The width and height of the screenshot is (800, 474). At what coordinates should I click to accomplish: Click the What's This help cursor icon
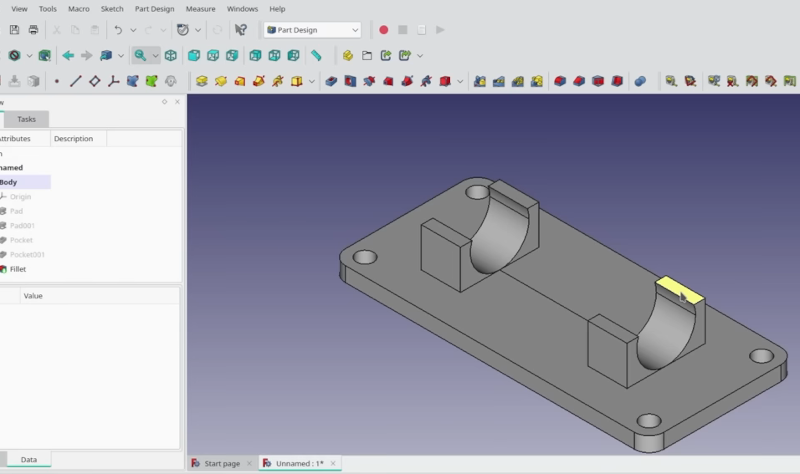pyautogui.click(x=241, y=30)
